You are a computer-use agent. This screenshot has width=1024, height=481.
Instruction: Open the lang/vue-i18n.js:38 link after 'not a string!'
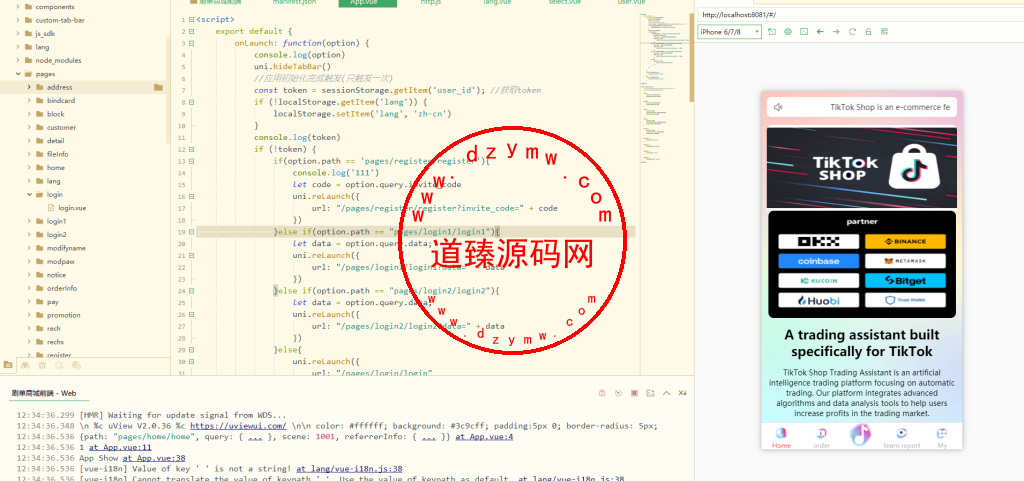(x=349, y=469)
